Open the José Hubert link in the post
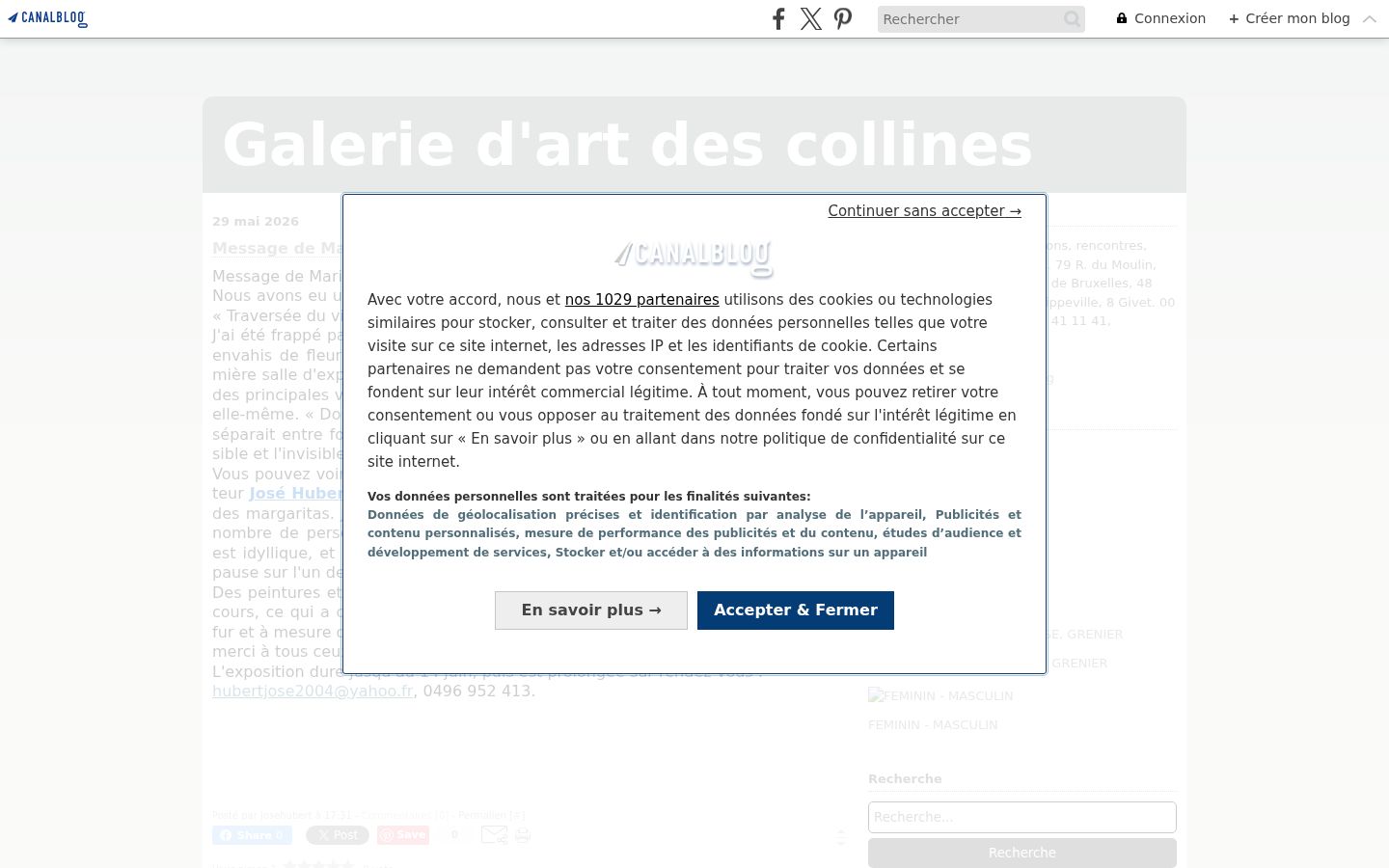 point(295,494)
